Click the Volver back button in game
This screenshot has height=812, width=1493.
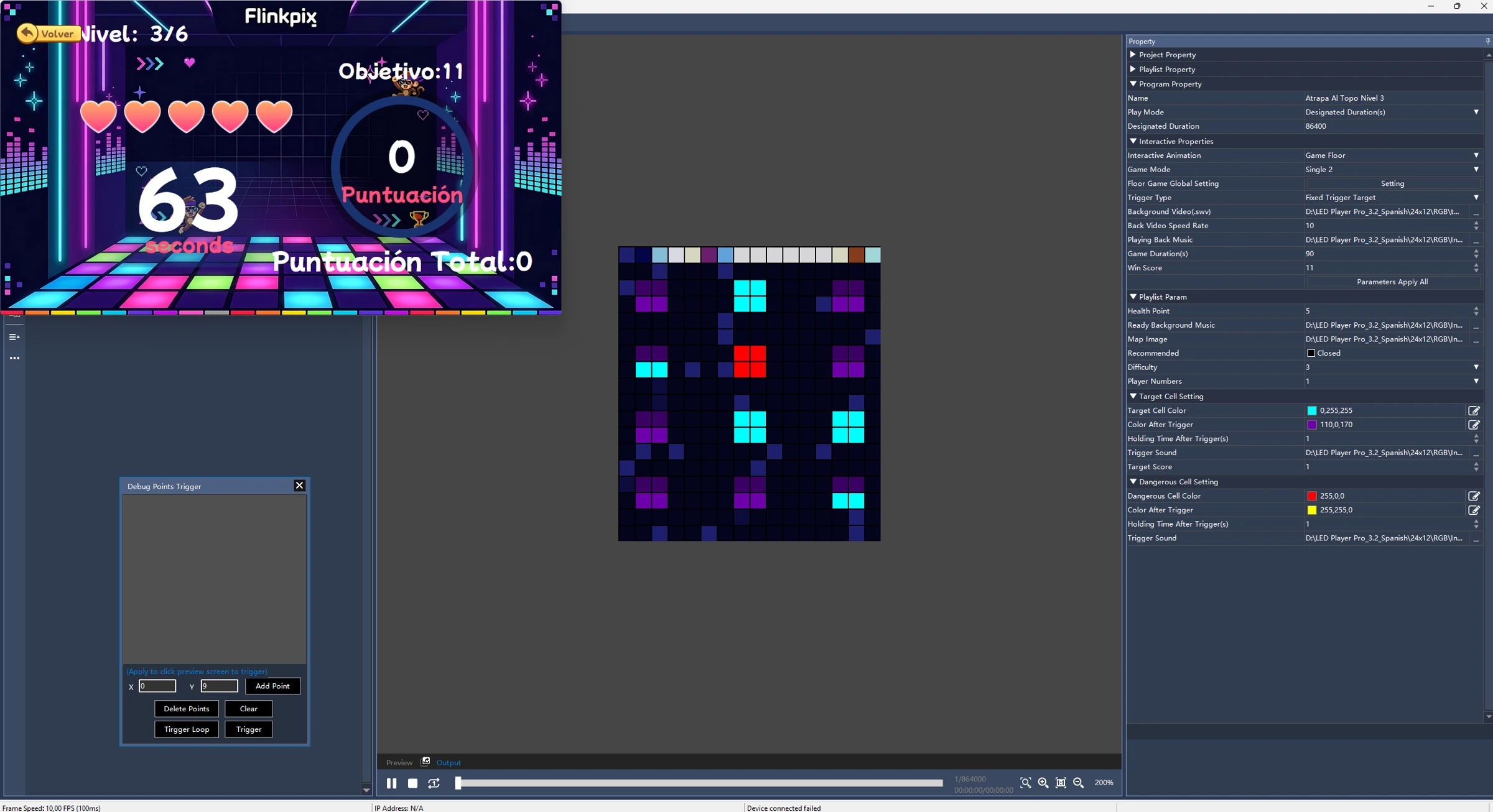point(48,34)
